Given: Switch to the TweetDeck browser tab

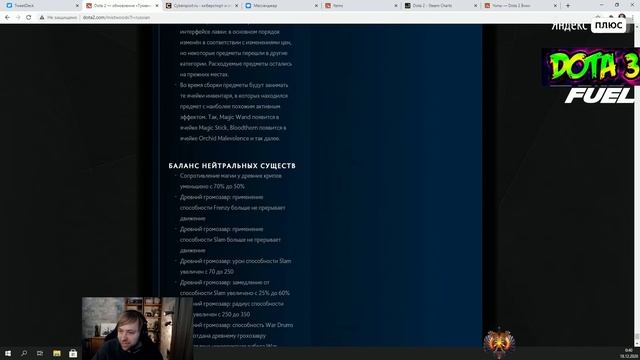Looking at the screenshot, I should [41, 6].
